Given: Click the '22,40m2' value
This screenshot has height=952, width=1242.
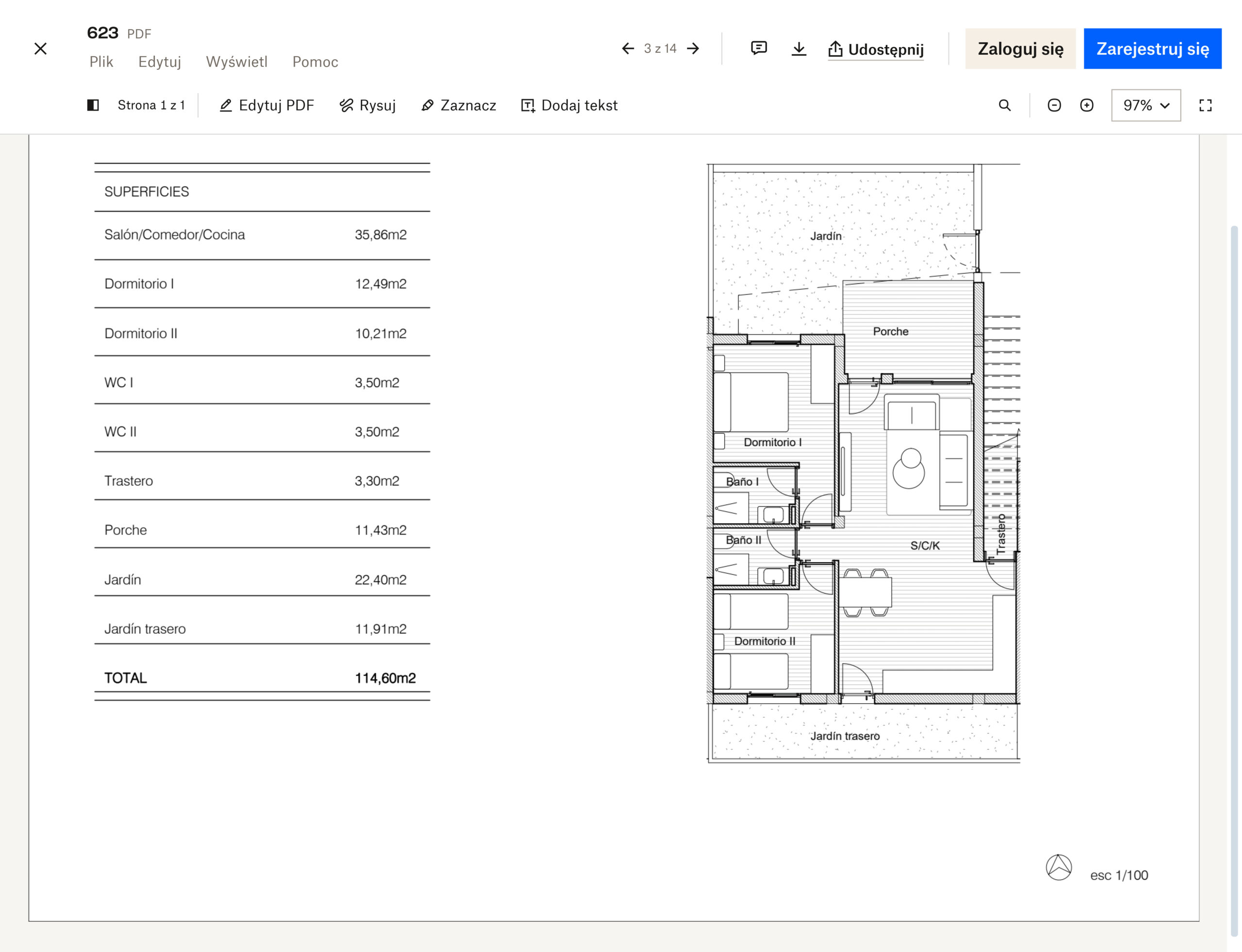Looking at the screenshot, I should (x=380, y=580).
